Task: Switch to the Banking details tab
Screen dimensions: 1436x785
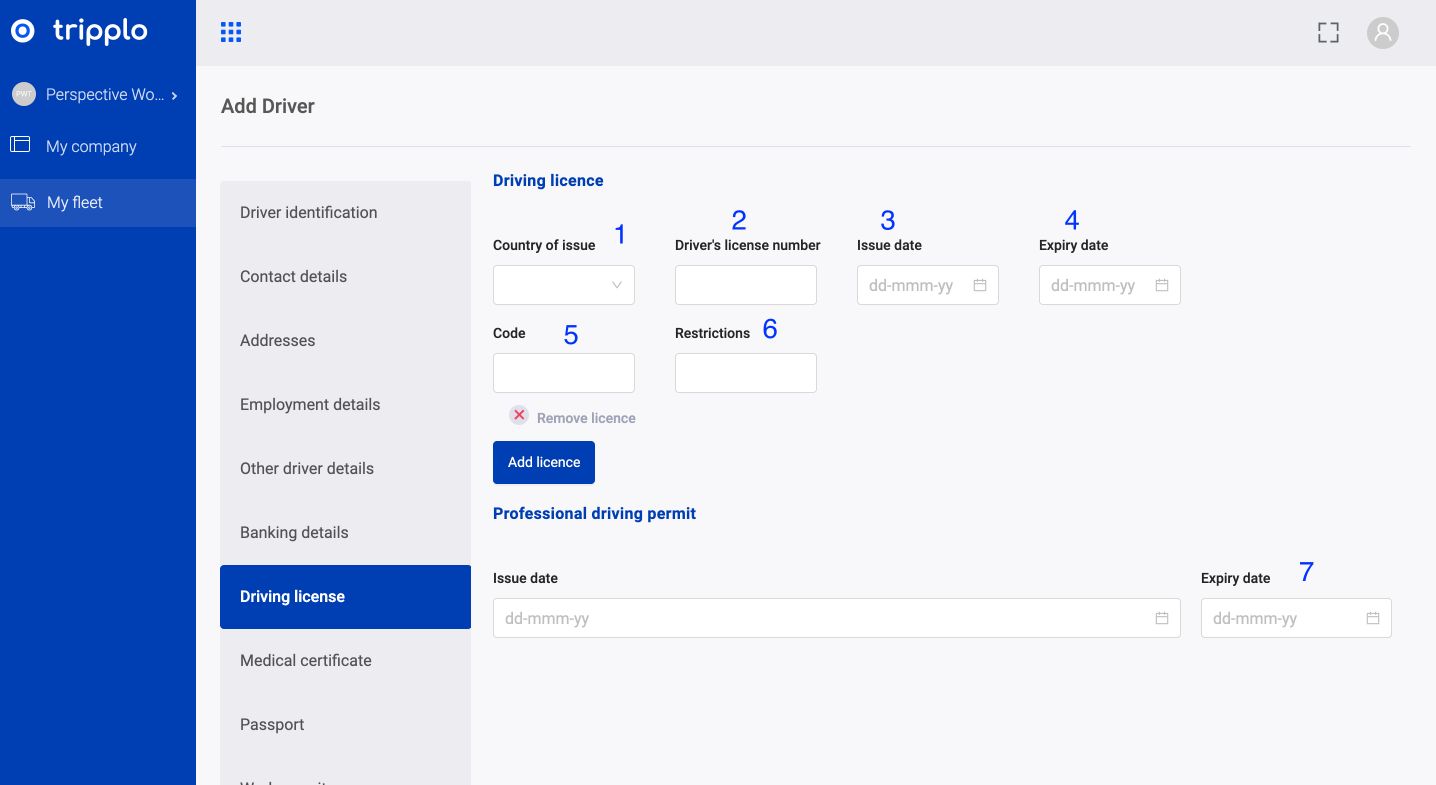Action: point(294,533)
